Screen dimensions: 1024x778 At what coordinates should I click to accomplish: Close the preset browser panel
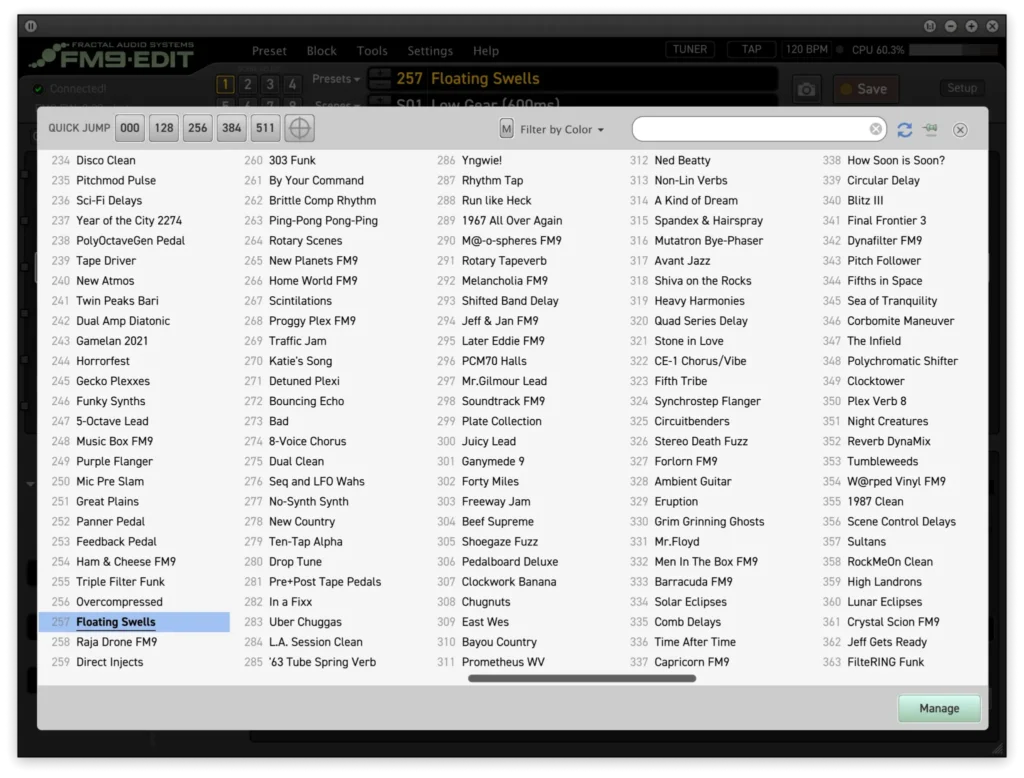coord(960,130)
